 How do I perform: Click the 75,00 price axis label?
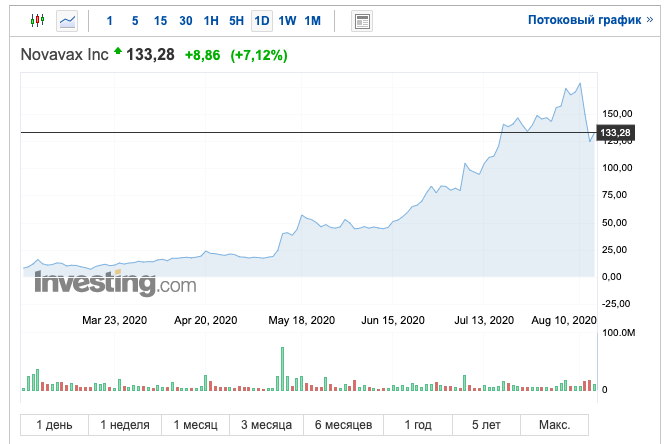(614, 195)
